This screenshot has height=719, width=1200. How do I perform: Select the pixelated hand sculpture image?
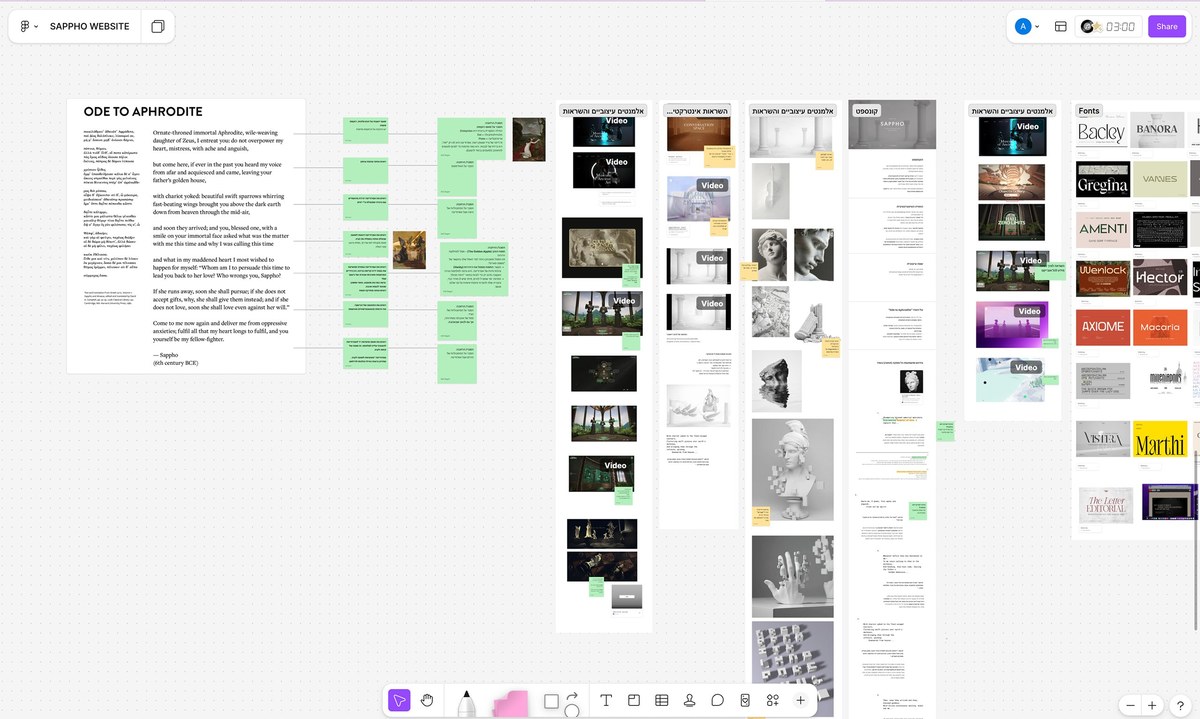793,576
